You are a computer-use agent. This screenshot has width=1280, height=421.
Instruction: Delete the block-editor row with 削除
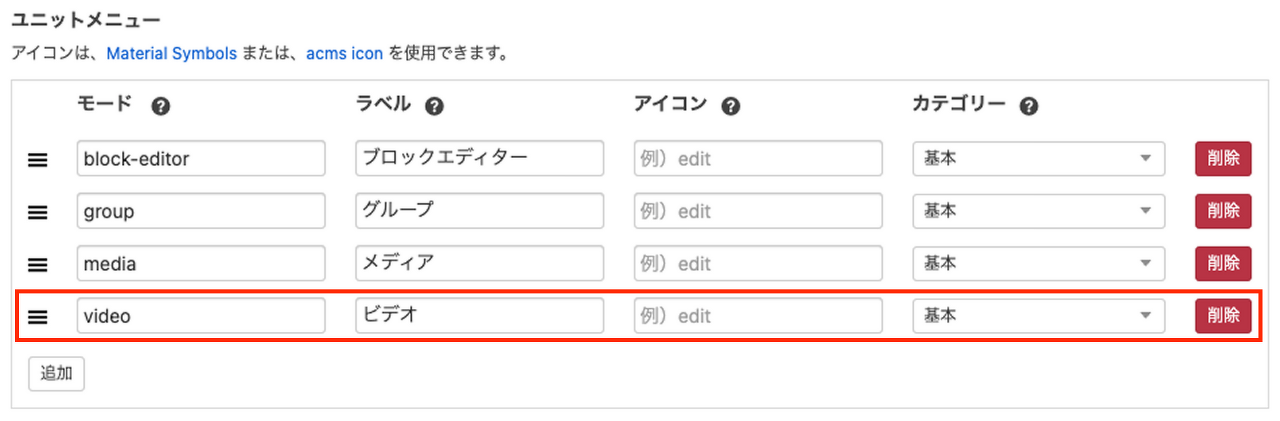[x=1223, y=158]
